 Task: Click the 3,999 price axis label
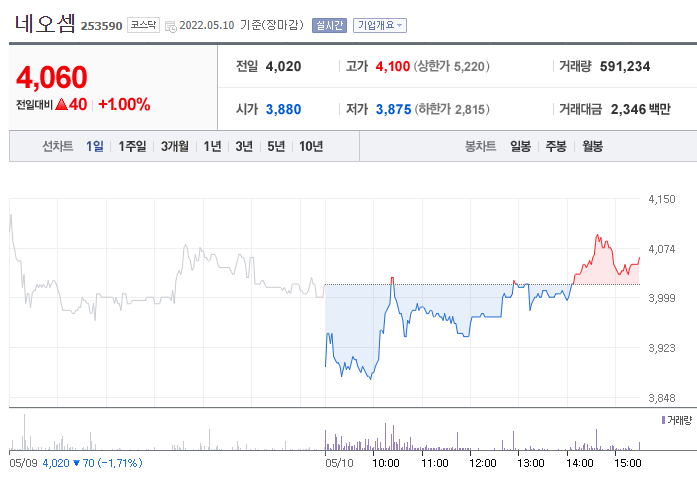661,298
